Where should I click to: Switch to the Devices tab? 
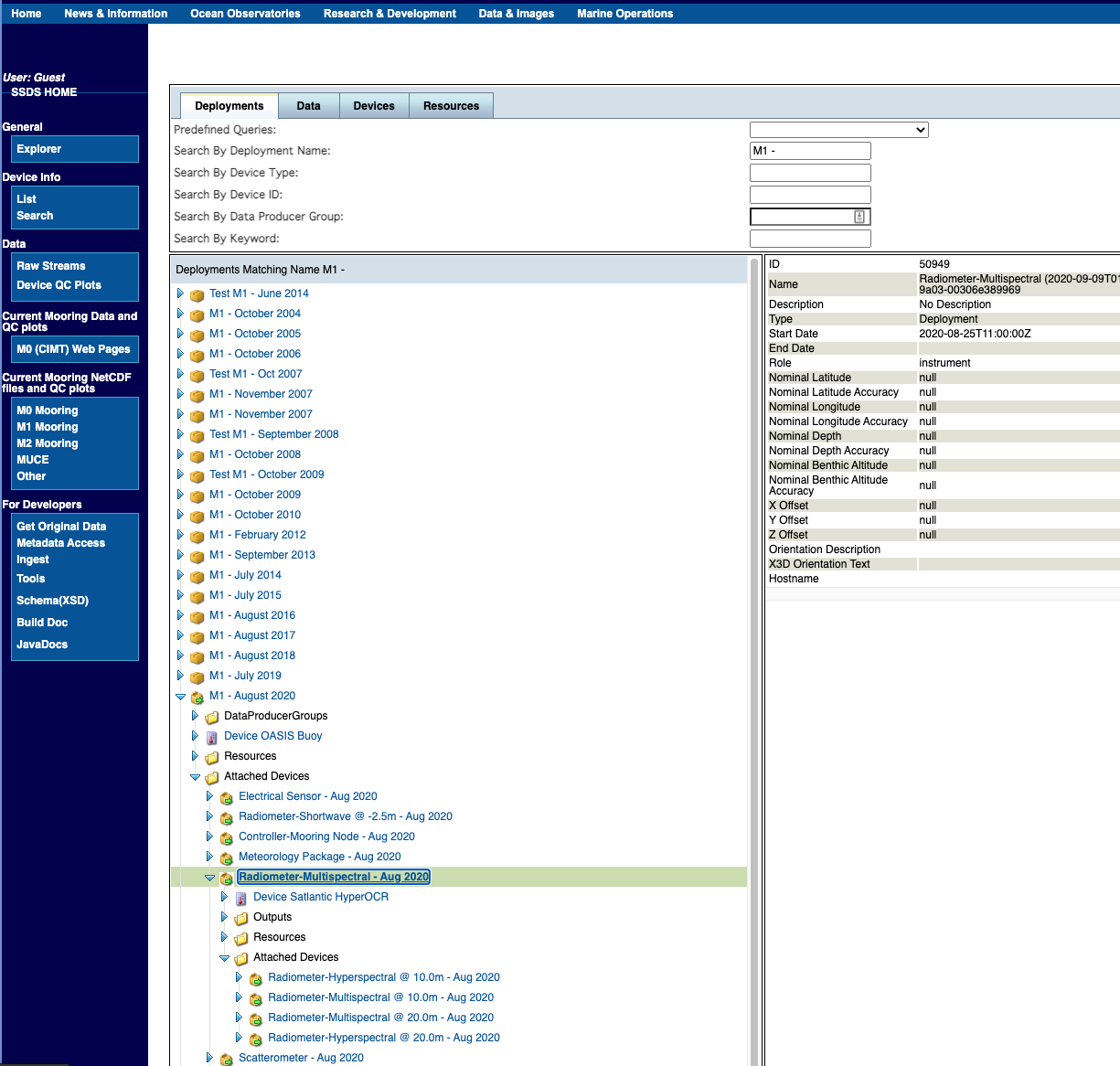(x=374, y=106)
